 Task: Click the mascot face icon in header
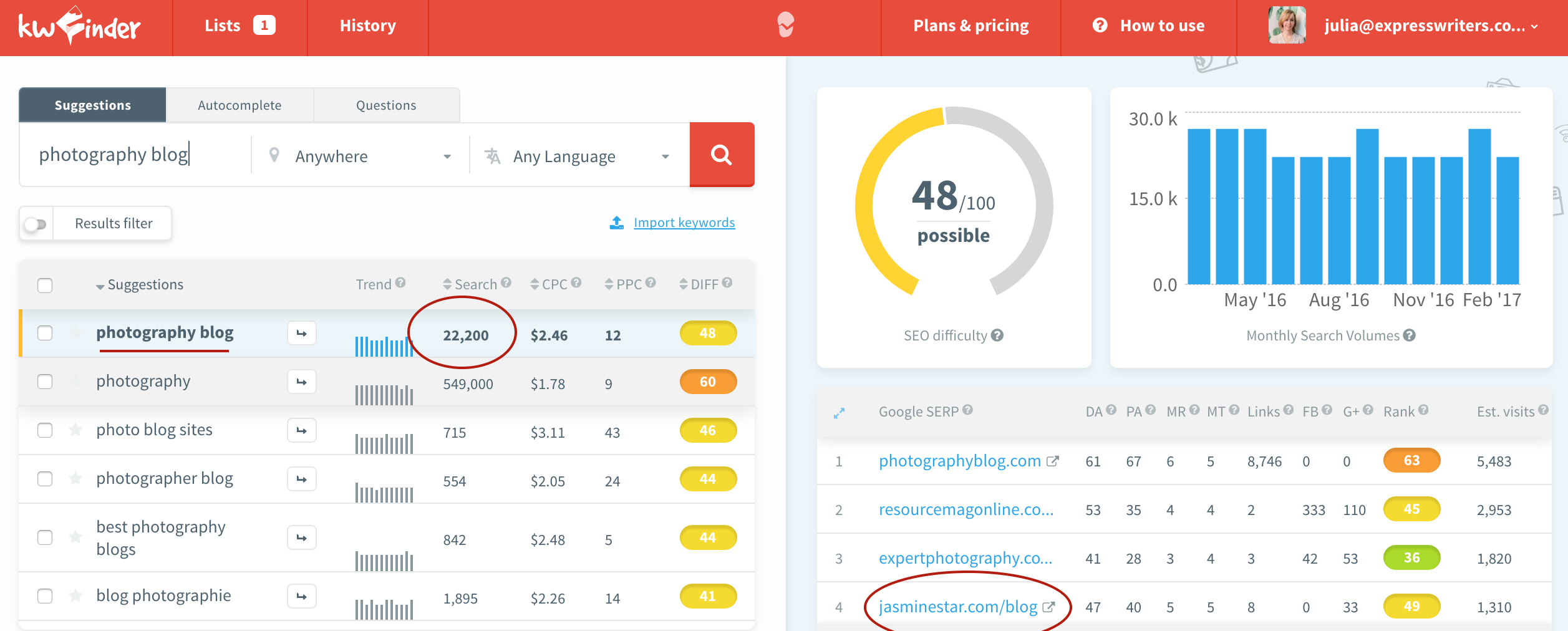coord(786,25)
